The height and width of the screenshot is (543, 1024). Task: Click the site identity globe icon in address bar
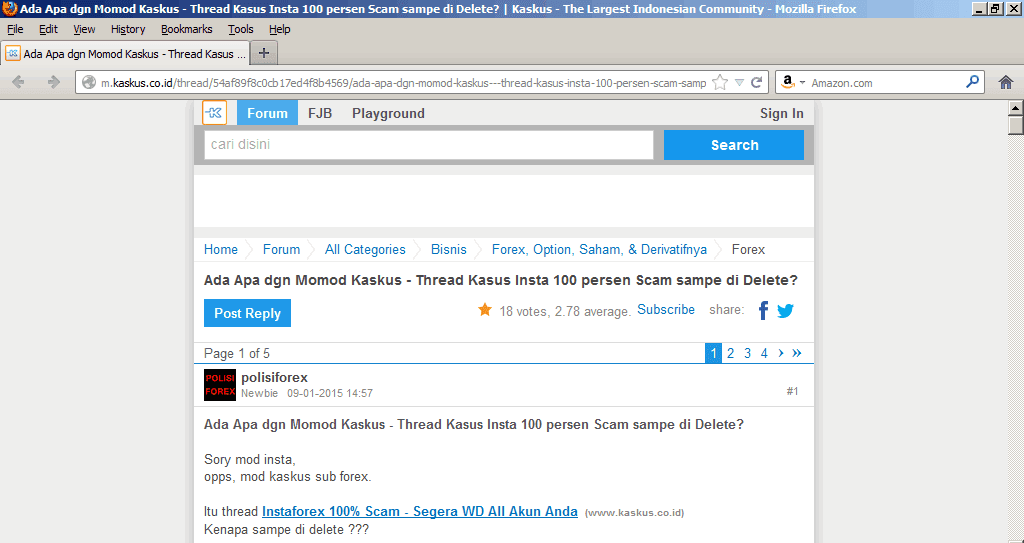[89, 82]
